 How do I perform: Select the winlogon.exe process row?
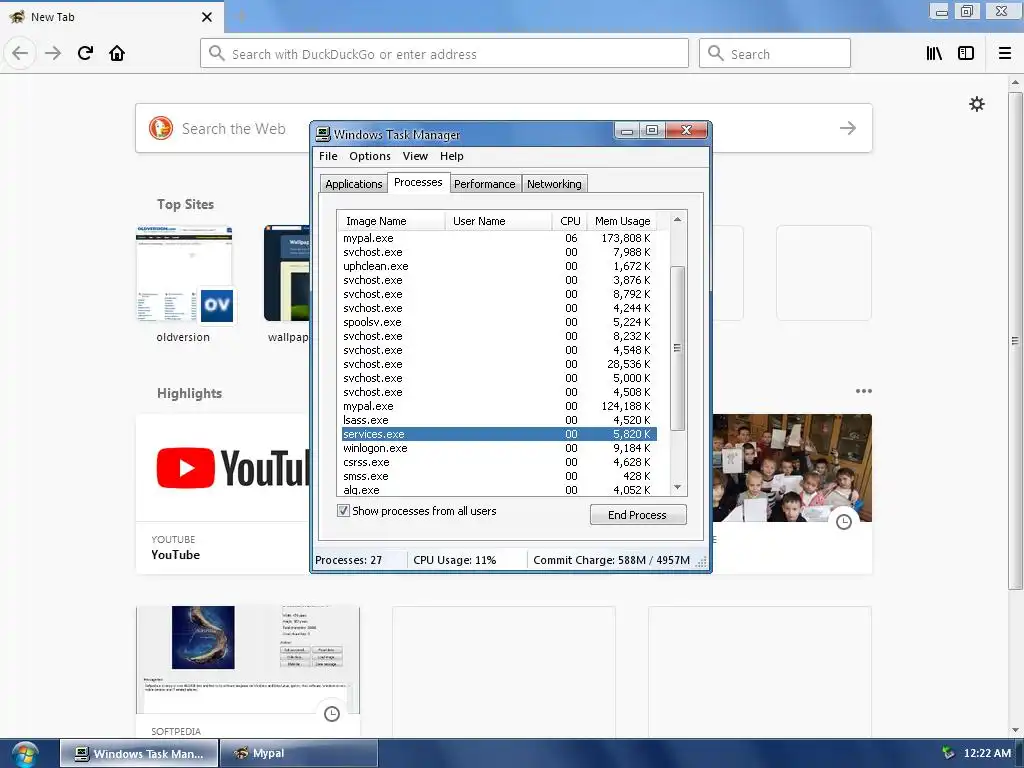(497, 448)
